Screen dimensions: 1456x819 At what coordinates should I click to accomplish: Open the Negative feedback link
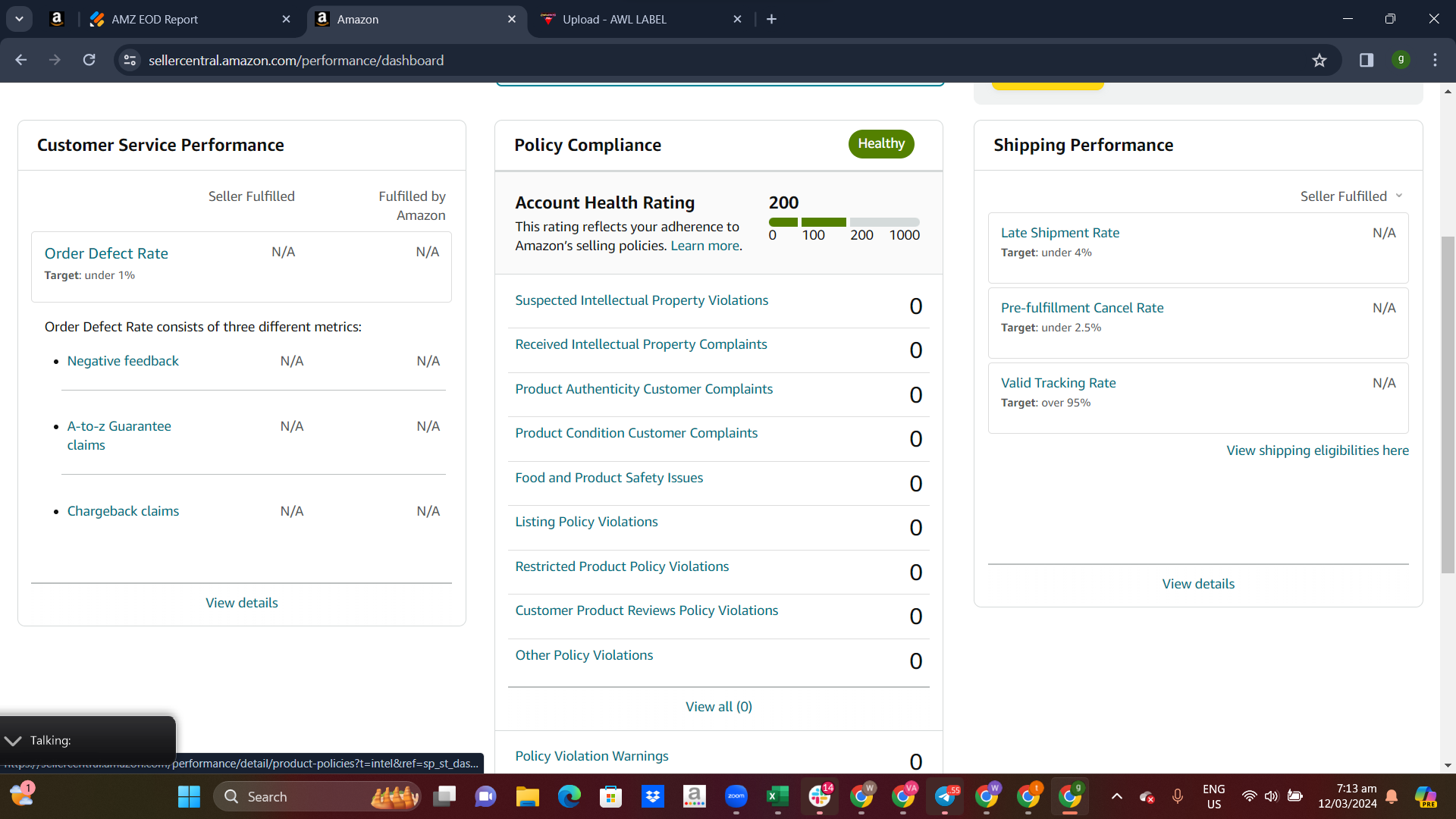[x=123, y=361]
